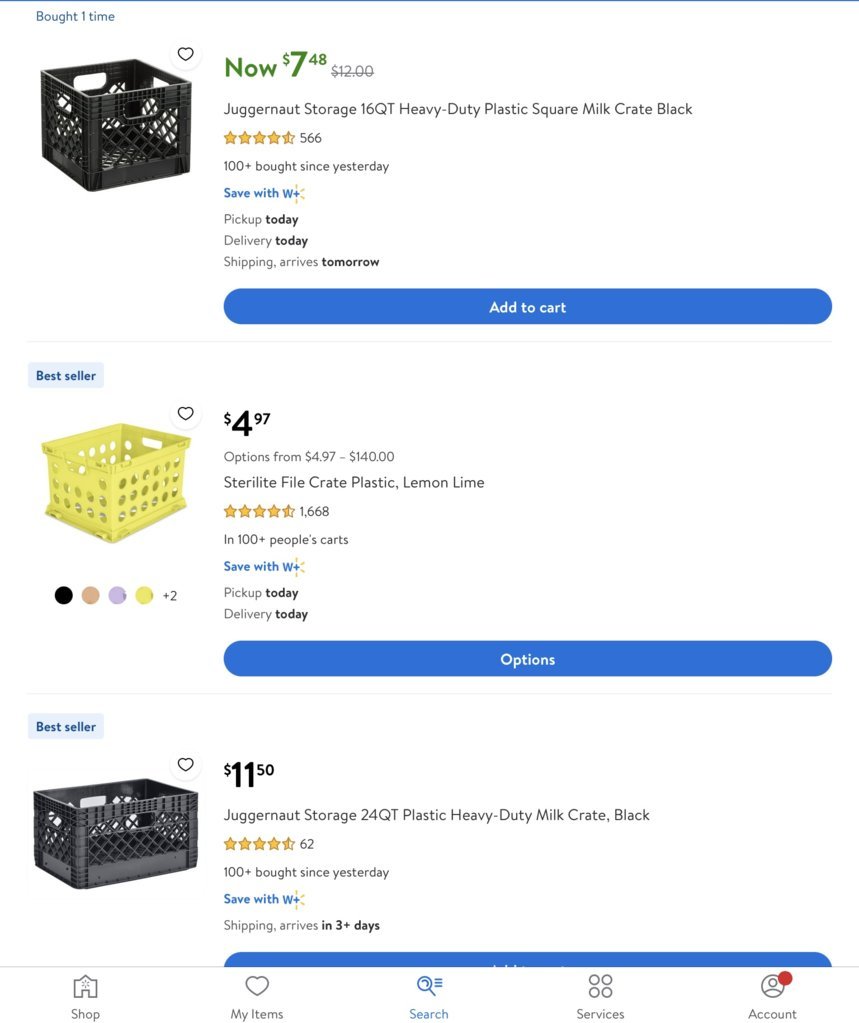Open Juggernaut Storage 24QT product title
Screen dimensions: 859x1023
click(x=436, y=815)
